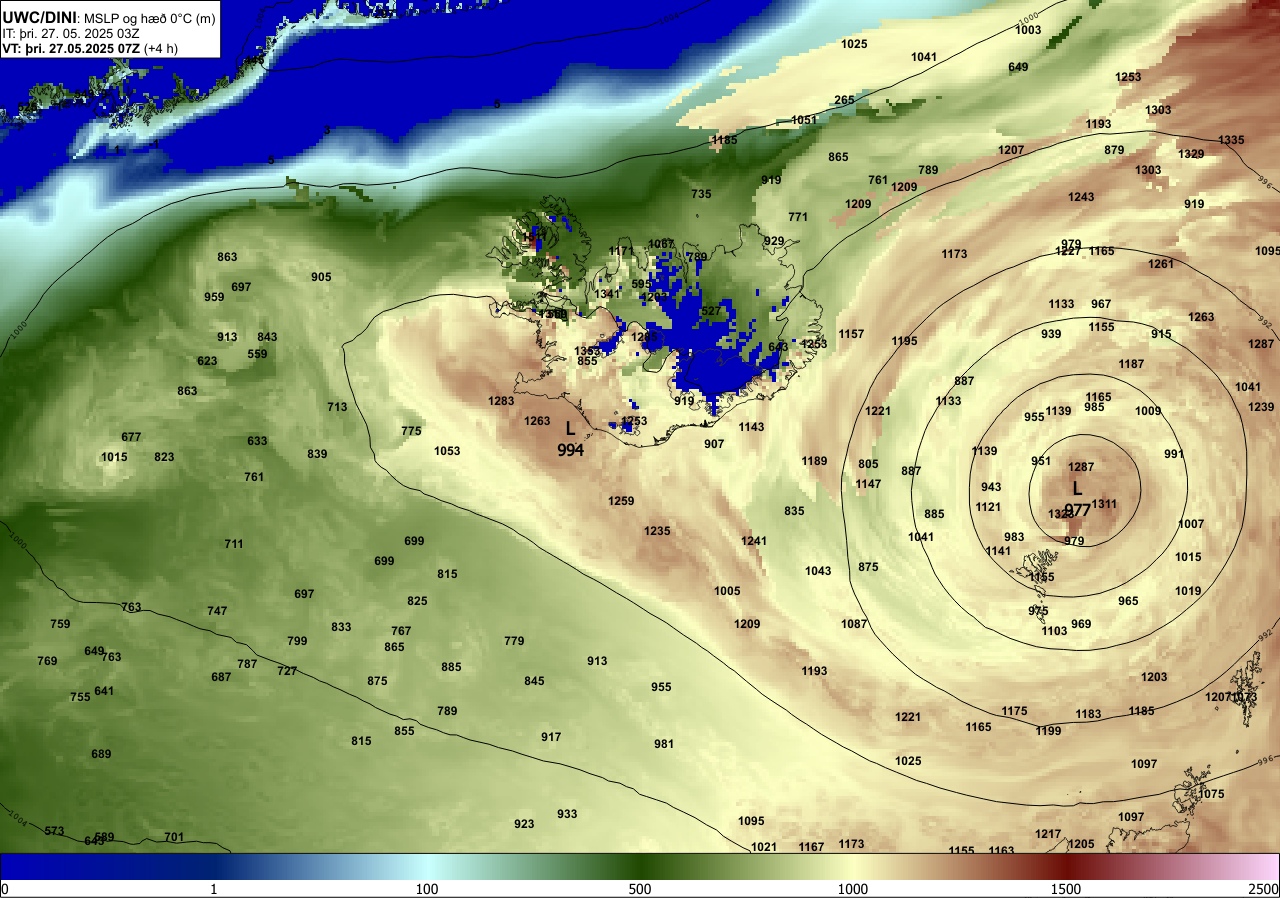Click the value 799 in the map

click(x=297, y=641)
